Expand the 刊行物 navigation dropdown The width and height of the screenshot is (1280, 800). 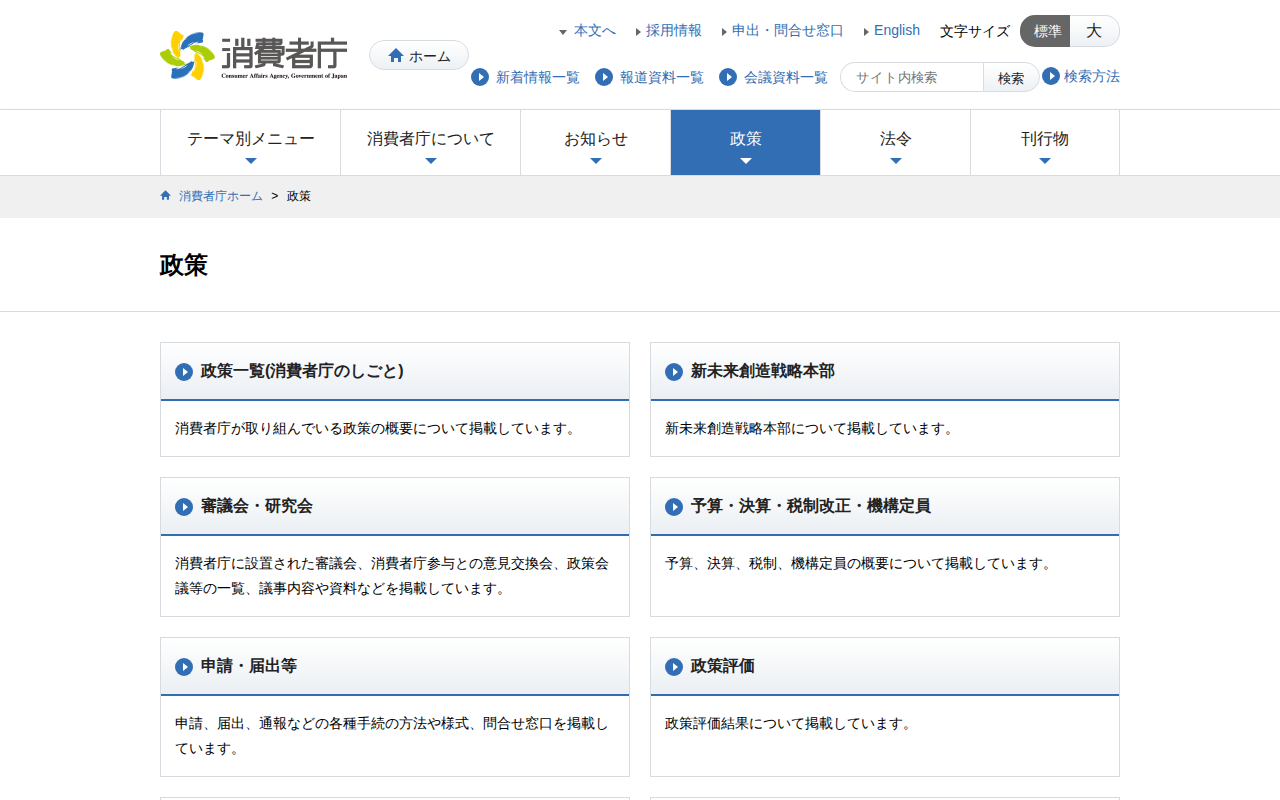[1044, 142]
